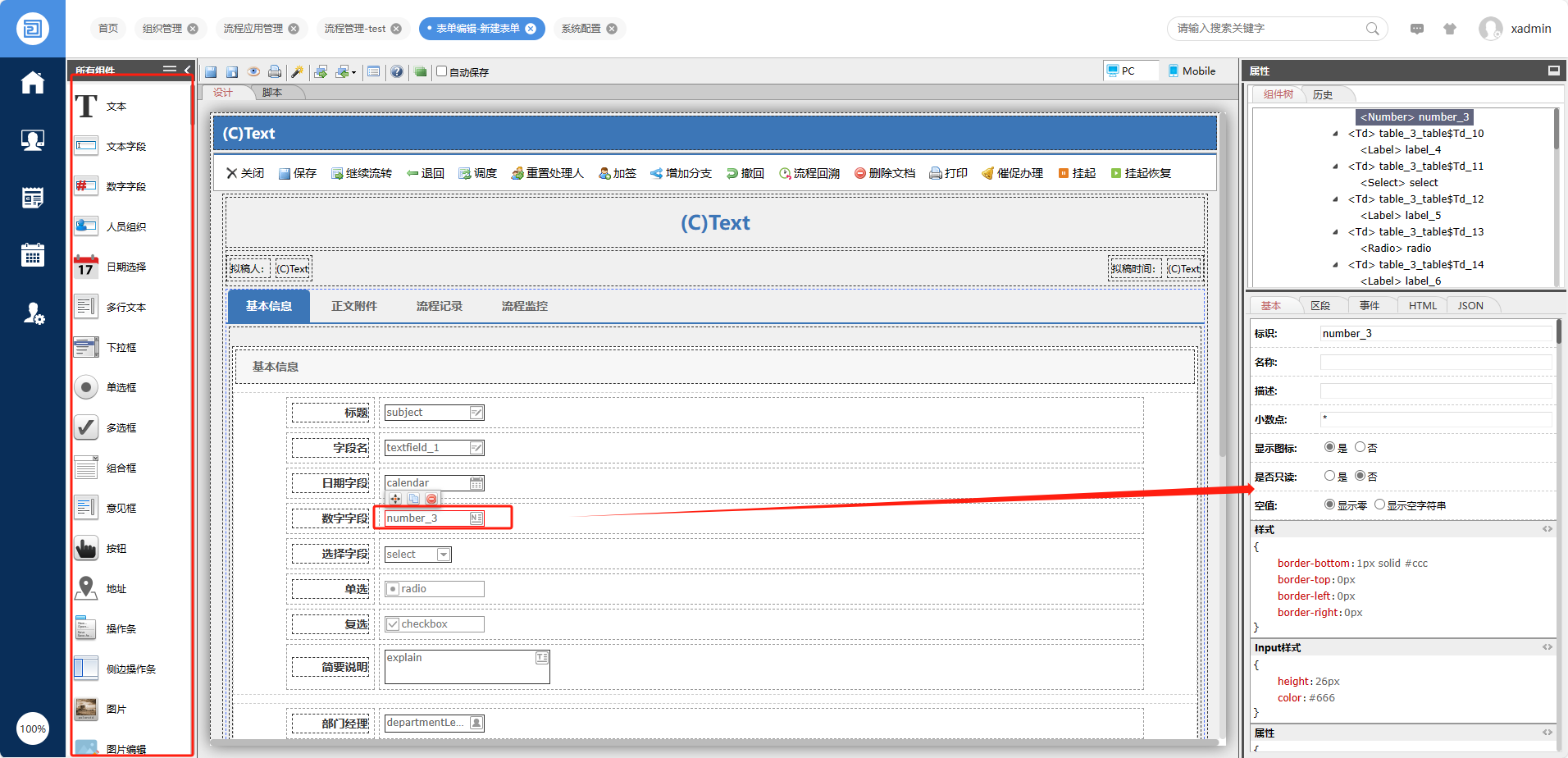Image resolution: width=1568 pixels, height=758 pixels.
Task: Set 是否只读 to 是
Action: pyautogui.click(x=1329, y=476)
